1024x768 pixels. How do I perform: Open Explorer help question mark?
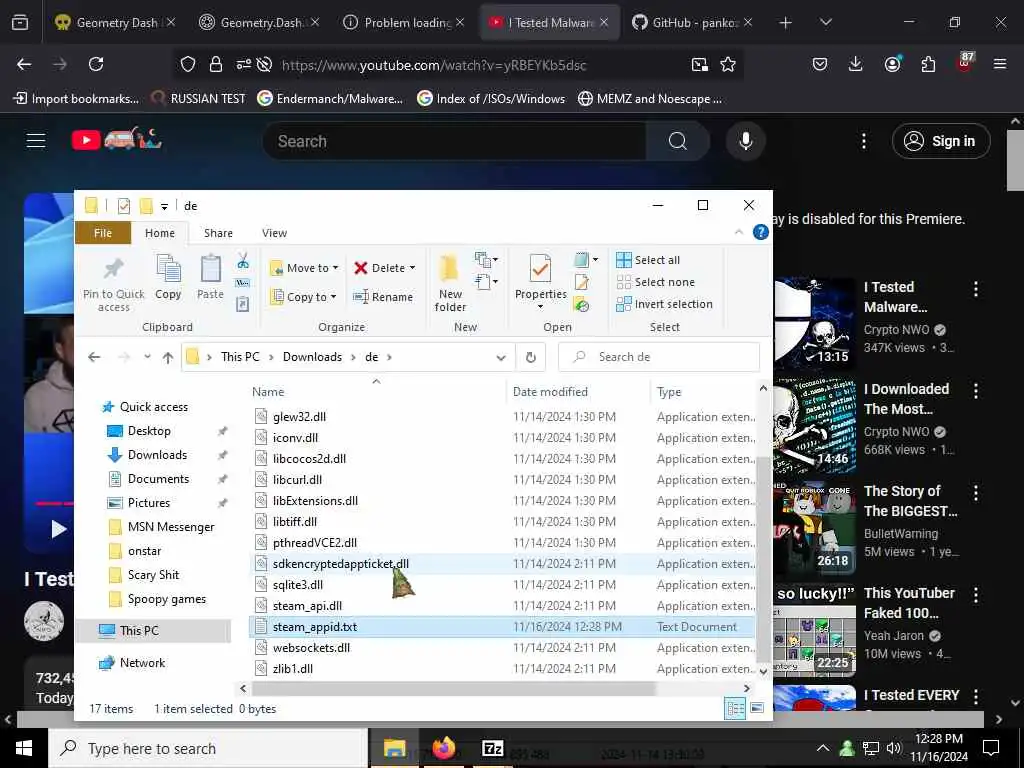tap(760, 232)
